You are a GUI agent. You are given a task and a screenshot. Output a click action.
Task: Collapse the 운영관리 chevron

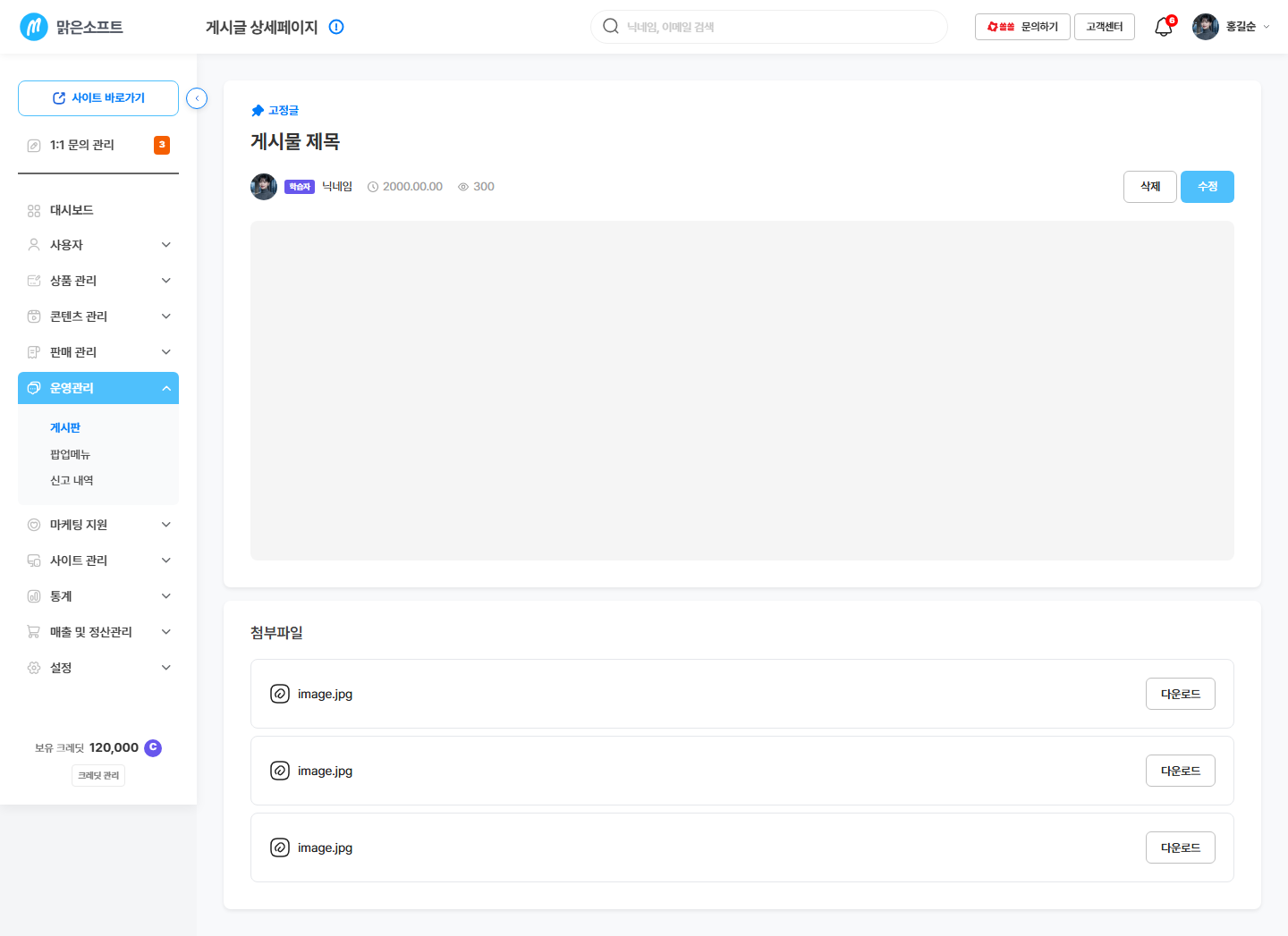pyautogui.click(x=166, y=388)
